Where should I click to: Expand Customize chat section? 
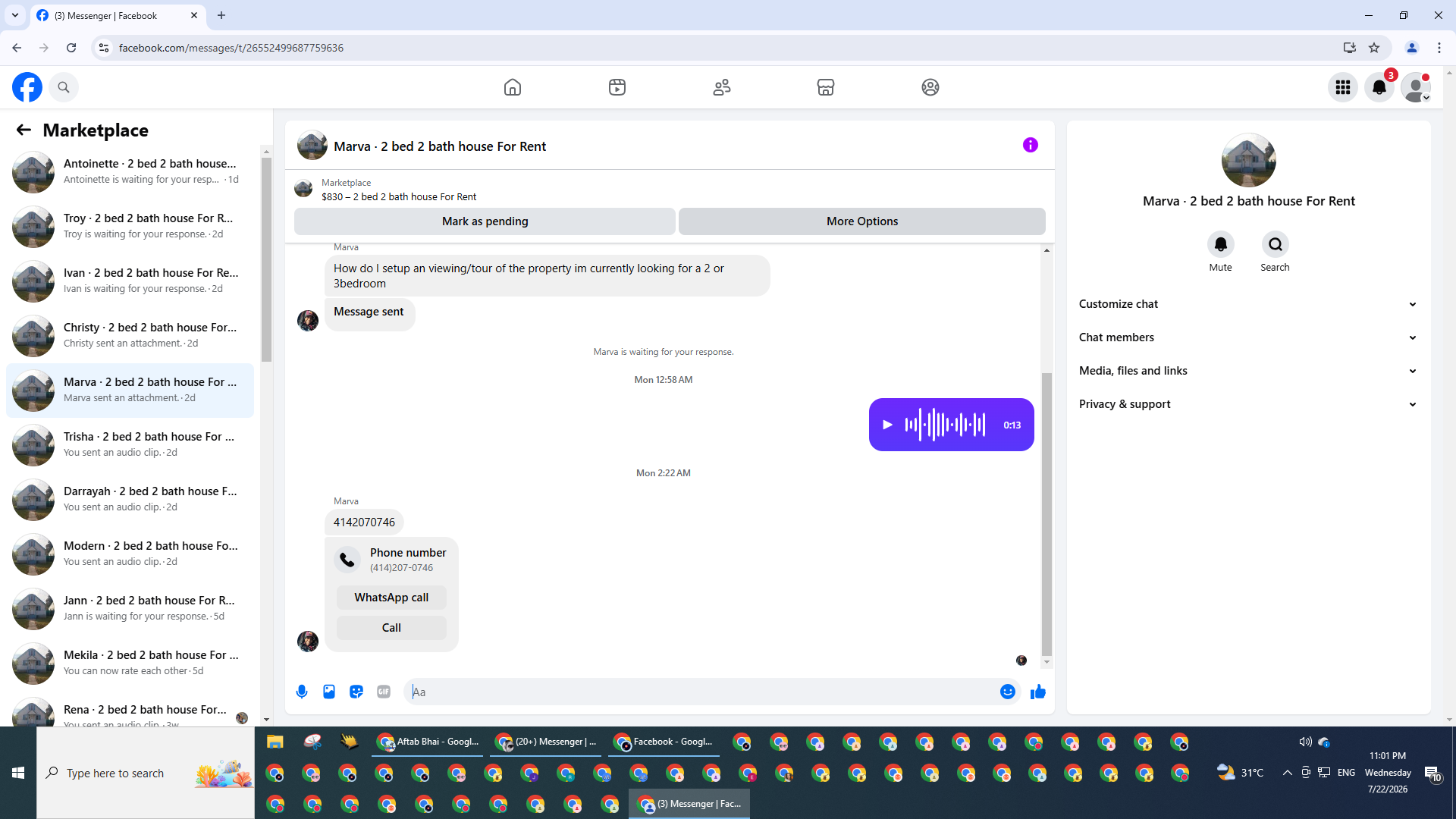tap(1248, 304)
